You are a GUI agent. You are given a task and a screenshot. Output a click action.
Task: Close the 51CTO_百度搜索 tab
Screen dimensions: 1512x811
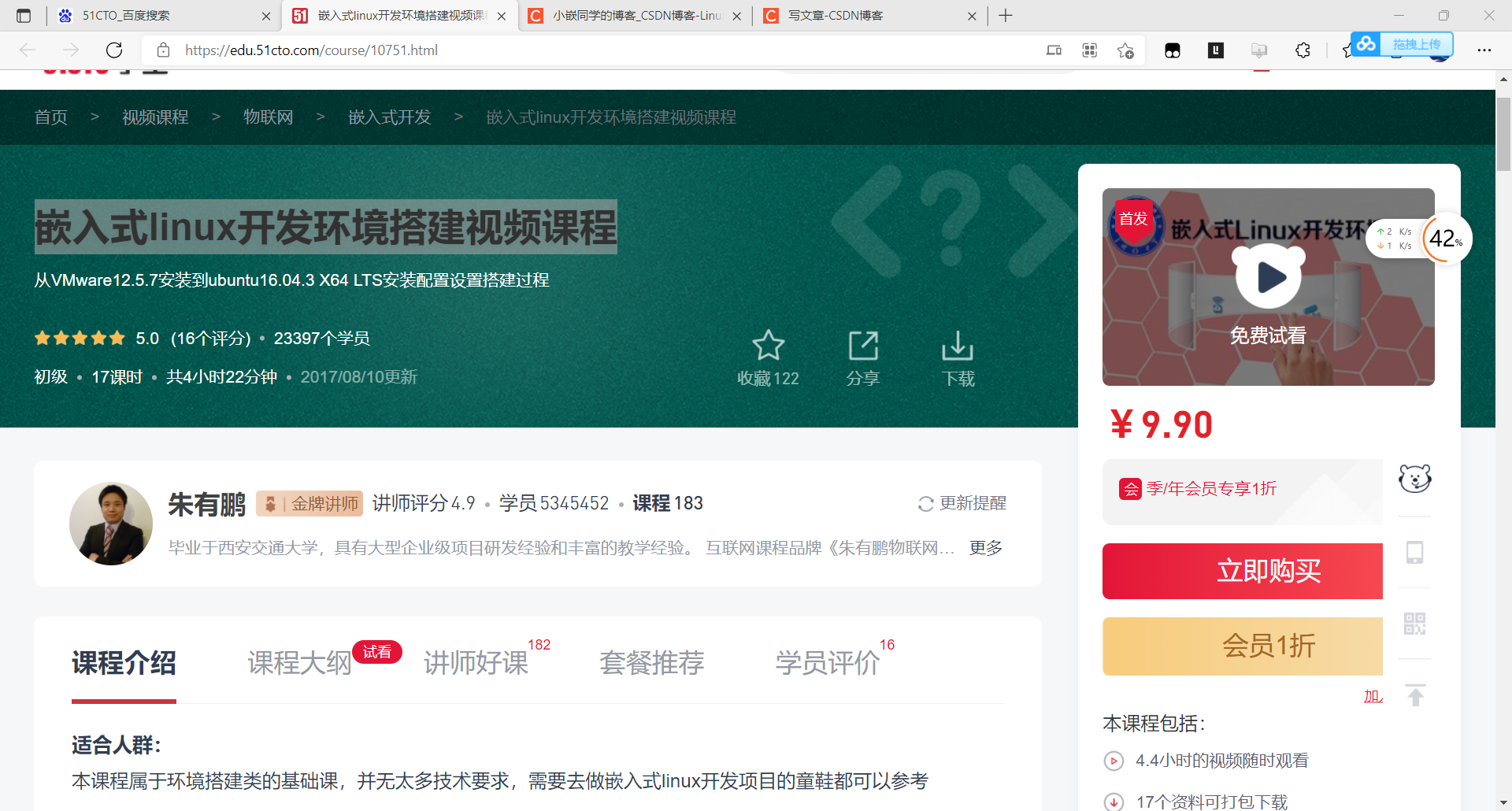click(266, 16)
